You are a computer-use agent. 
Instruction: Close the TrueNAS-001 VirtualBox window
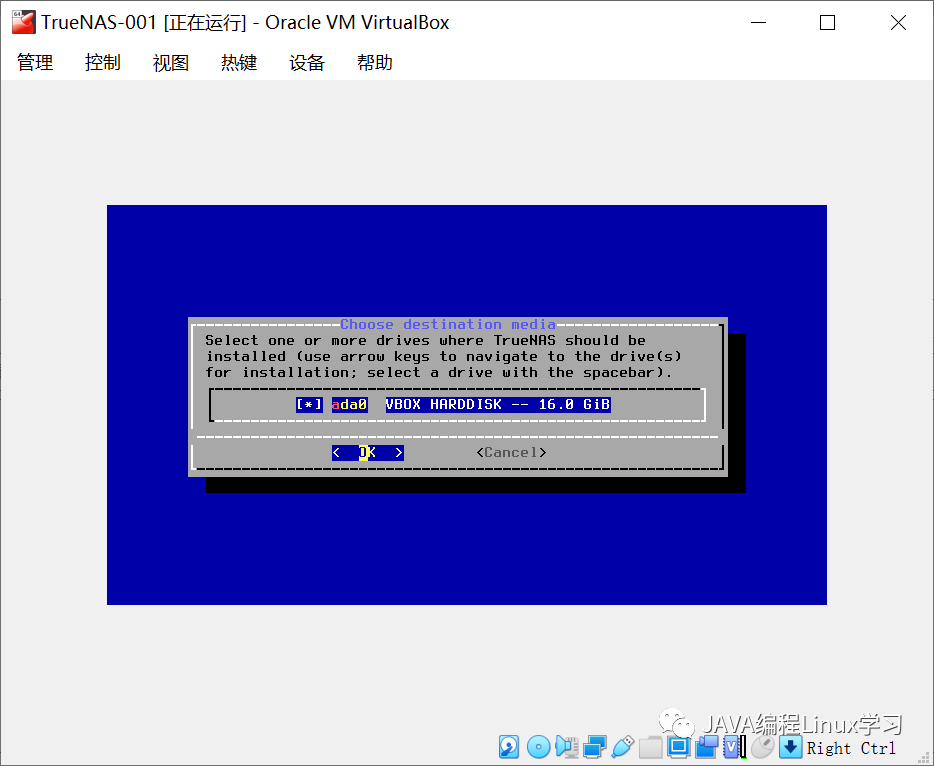tap(898, 23)
